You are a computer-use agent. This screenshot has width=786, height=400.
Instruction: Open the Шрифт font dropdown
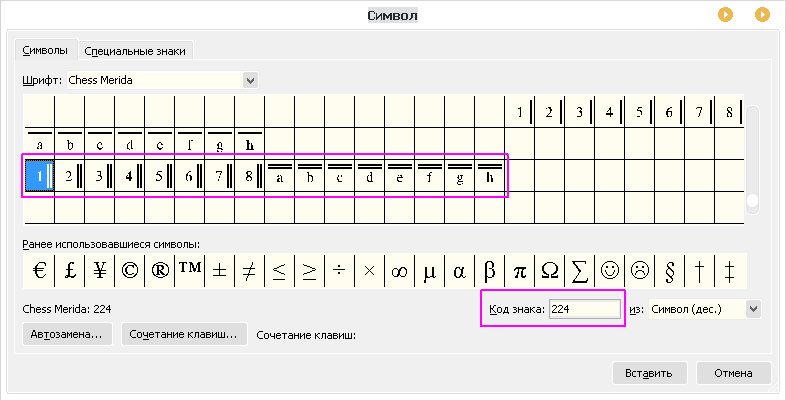(250, 80)
